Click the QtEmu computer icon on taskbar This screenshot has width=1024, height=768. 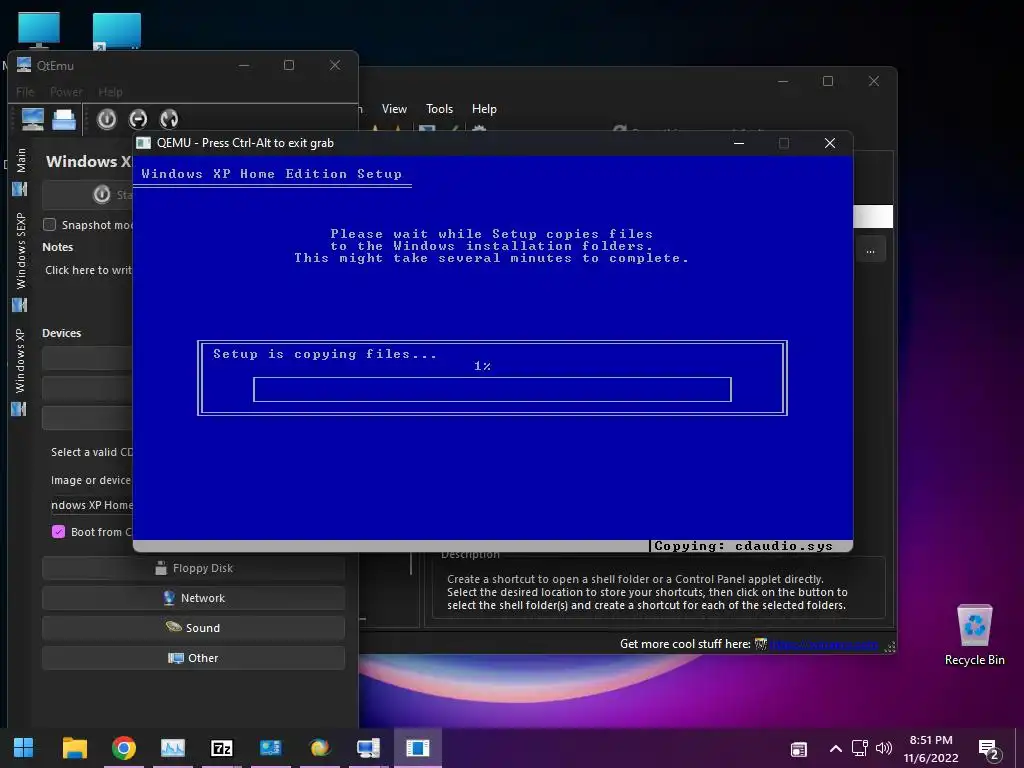coord(368,748)
